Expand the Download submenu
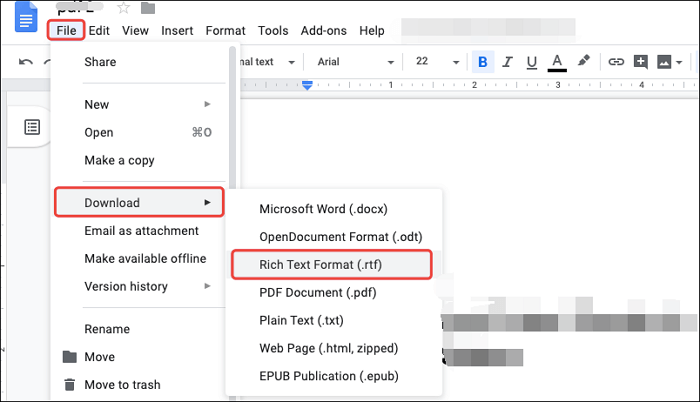 (x=139, y=202)
